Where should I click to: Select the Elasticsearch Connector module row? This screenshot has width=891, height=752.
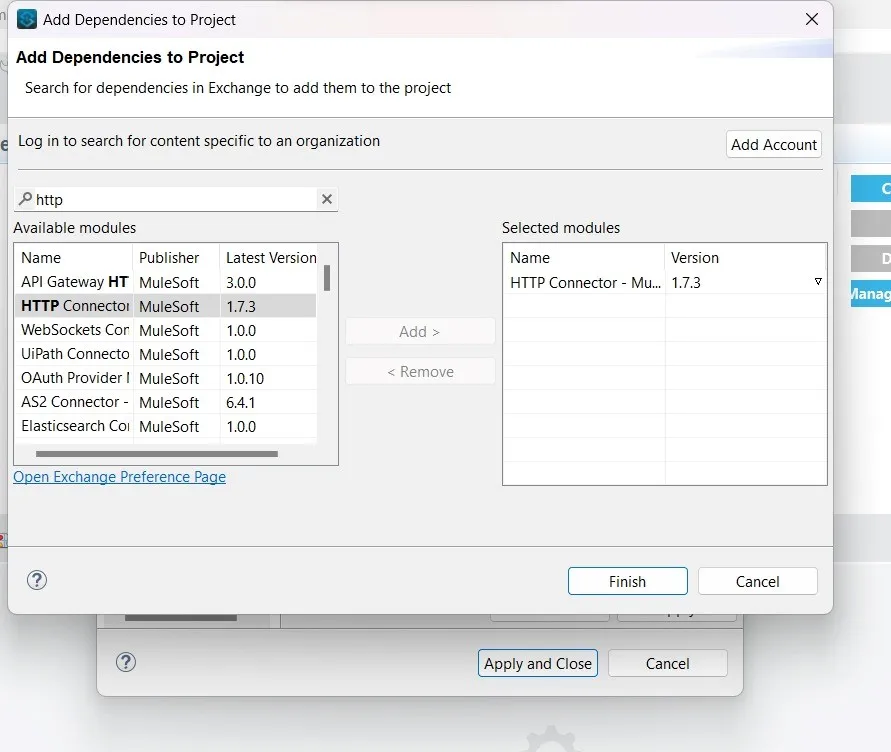[x=165, y=426]
